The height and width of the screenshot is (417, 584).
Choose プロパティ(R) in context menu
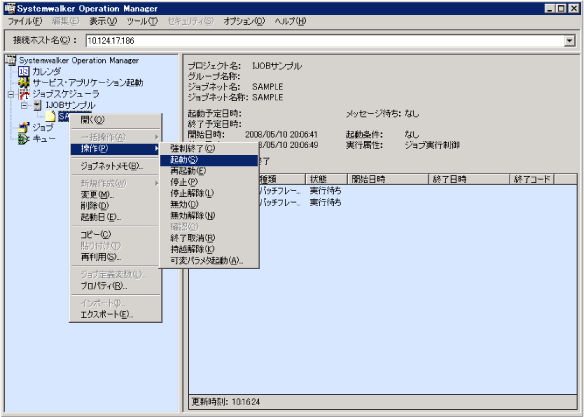tap(116, 286)
